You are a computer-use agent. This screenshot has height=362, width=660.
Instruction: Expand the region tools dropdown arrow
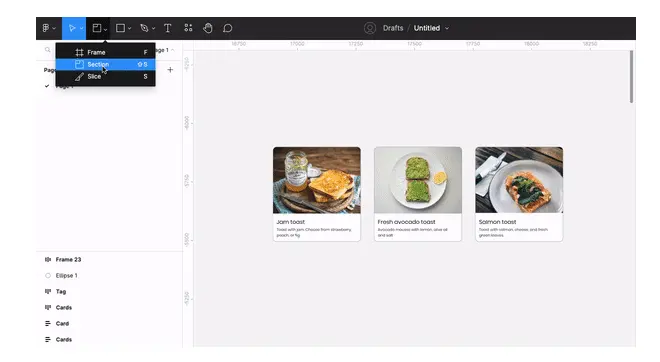pos(105,29)
